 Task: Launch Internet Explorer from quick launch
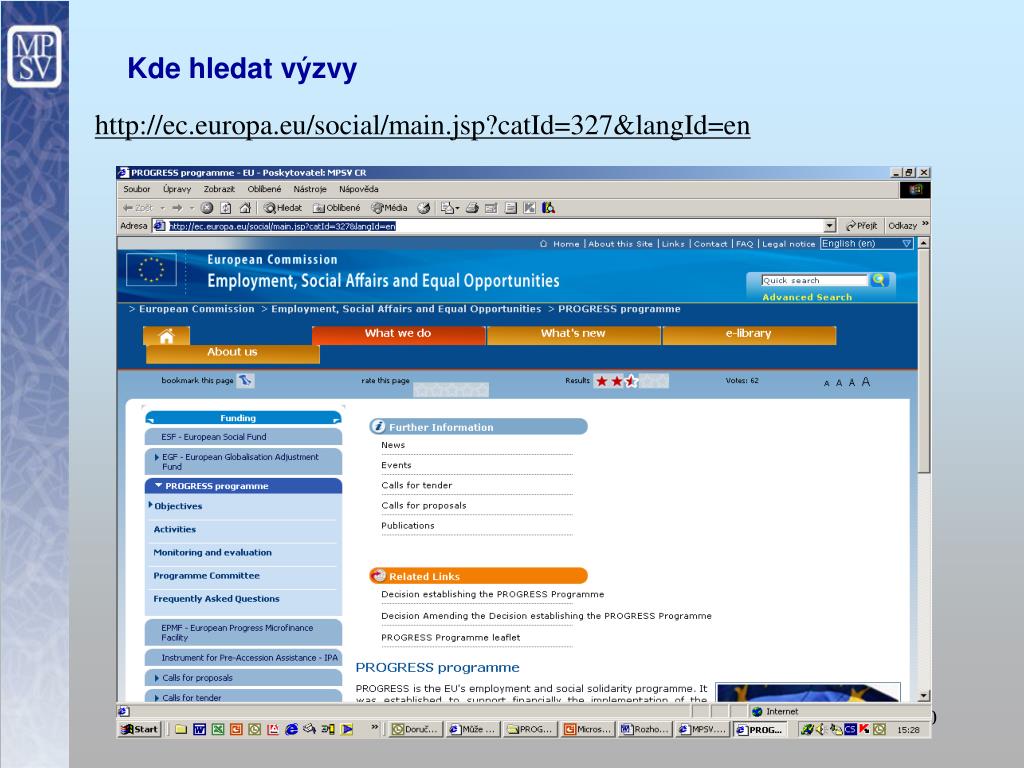coord(291,729)
